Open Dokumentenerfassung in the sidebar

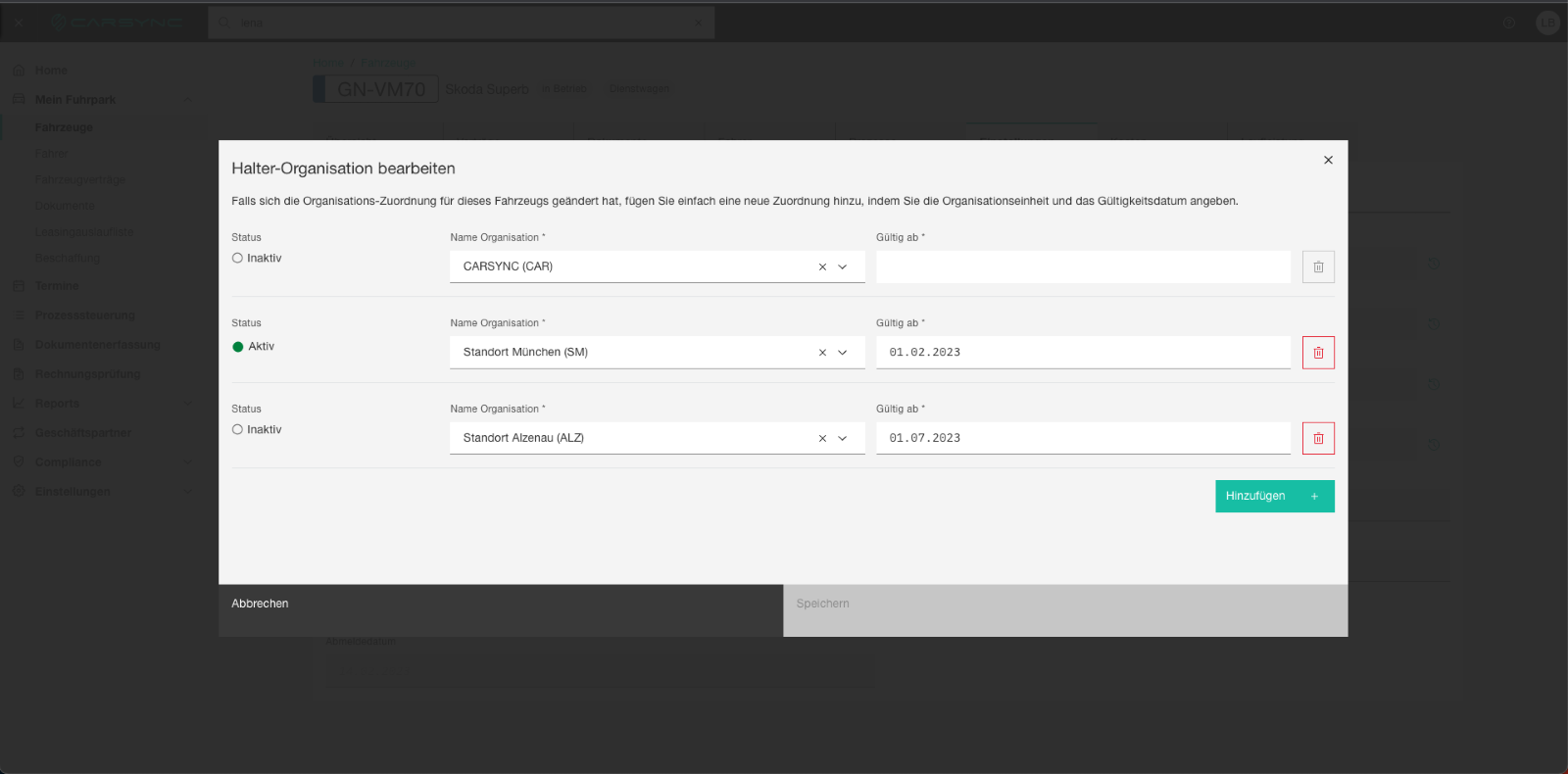pyautogui.click(x=98, y=345)
